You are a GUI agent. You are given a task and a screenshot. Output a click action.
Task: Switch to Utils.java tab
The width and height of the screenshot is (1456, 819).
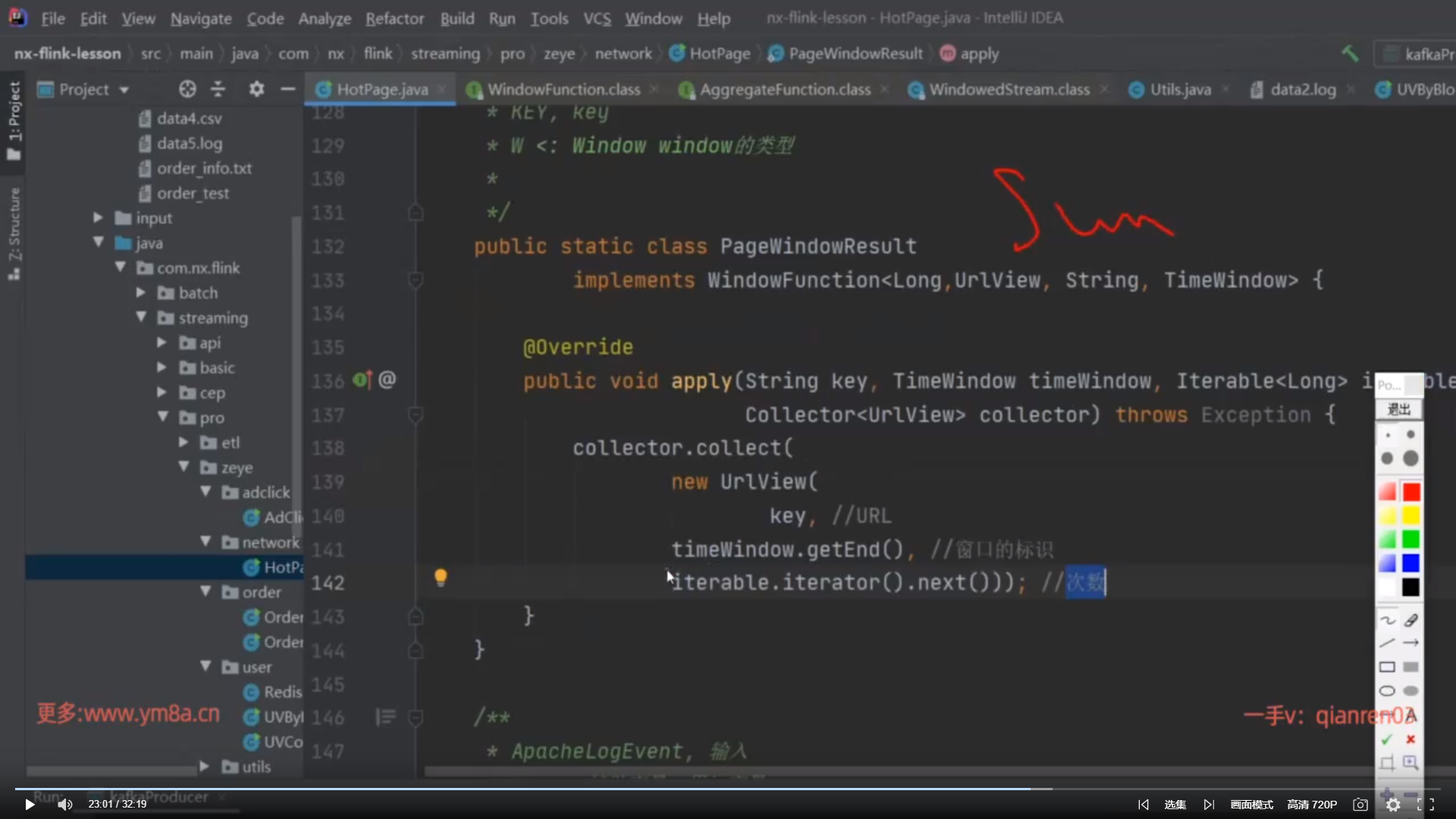[x=1179, y=89]
